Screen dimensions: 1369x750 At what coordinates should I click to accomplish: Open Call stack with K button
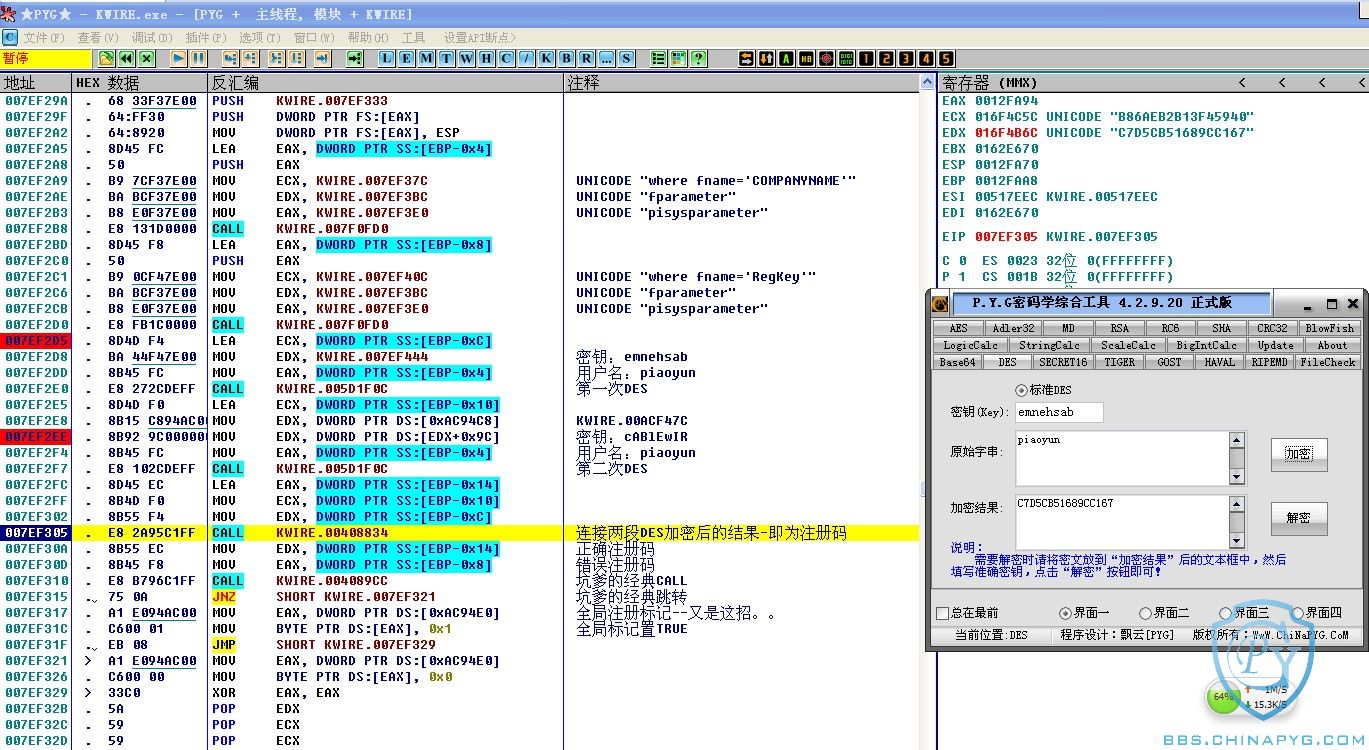tap(547, 58)
